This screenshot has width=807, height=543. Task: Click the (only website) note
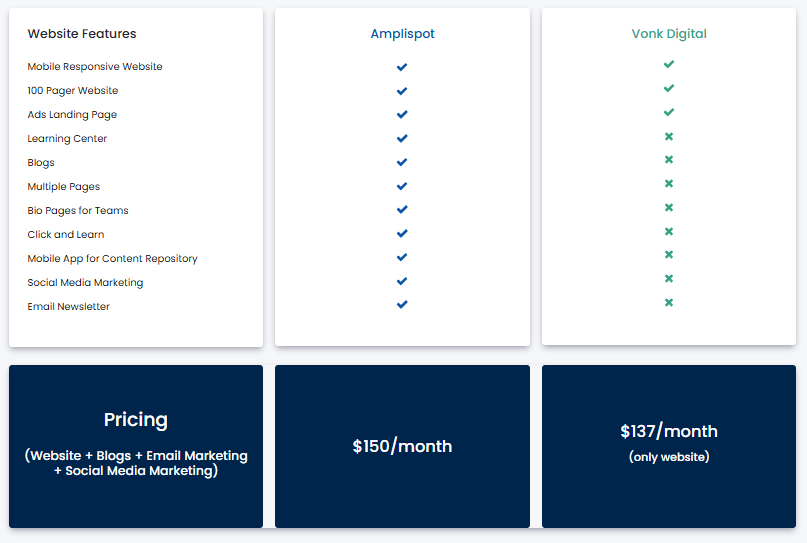coord(669,457)
